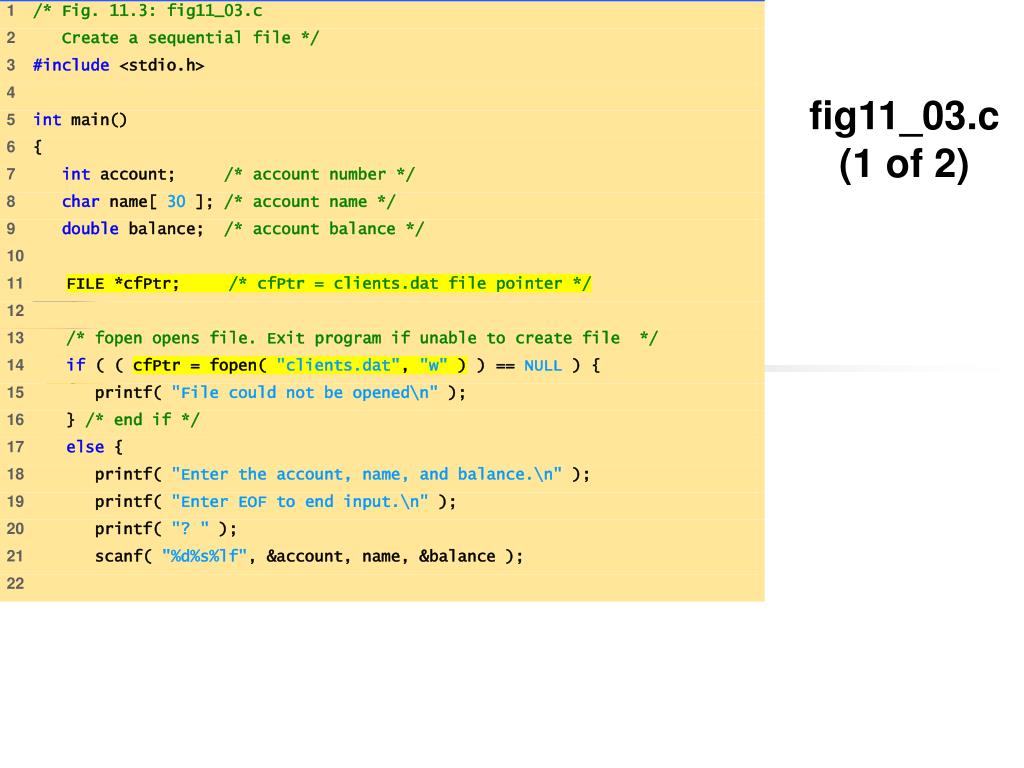The width and height of the screenshot is (1024, 768).
Task: Click the comment "/* Fig. 11.3: fig11_03.c"
Action: [x=148, y=11]
